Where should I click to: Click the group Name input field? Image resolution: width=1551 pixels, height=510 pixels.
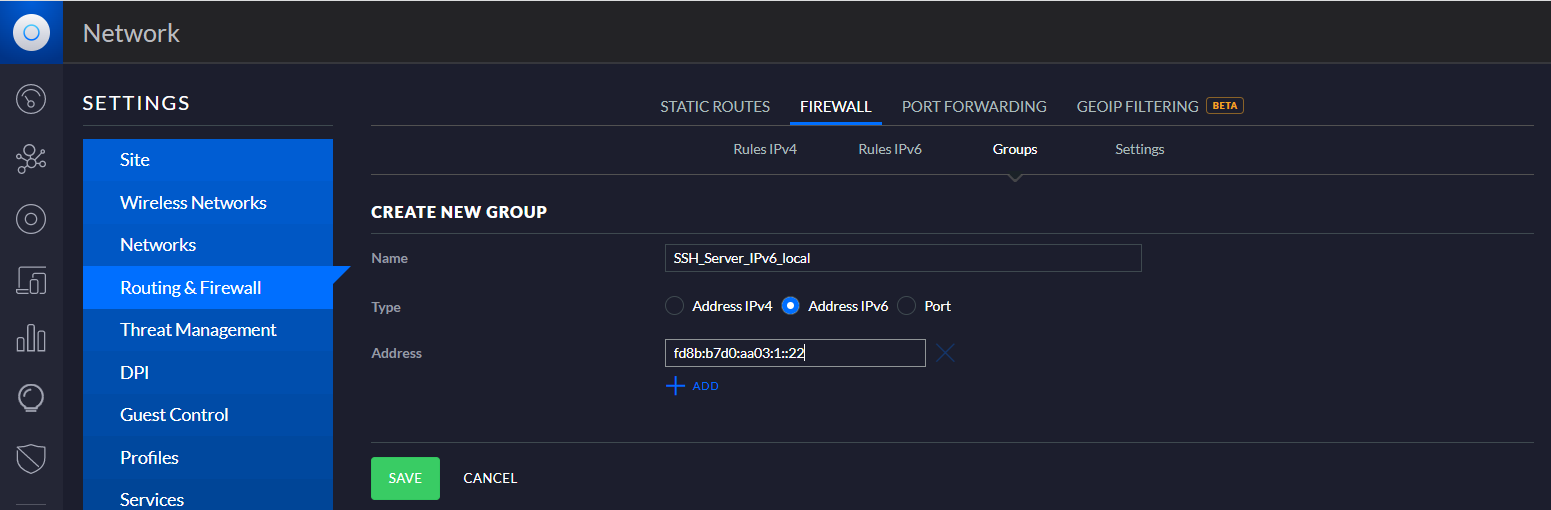[903, 258]
